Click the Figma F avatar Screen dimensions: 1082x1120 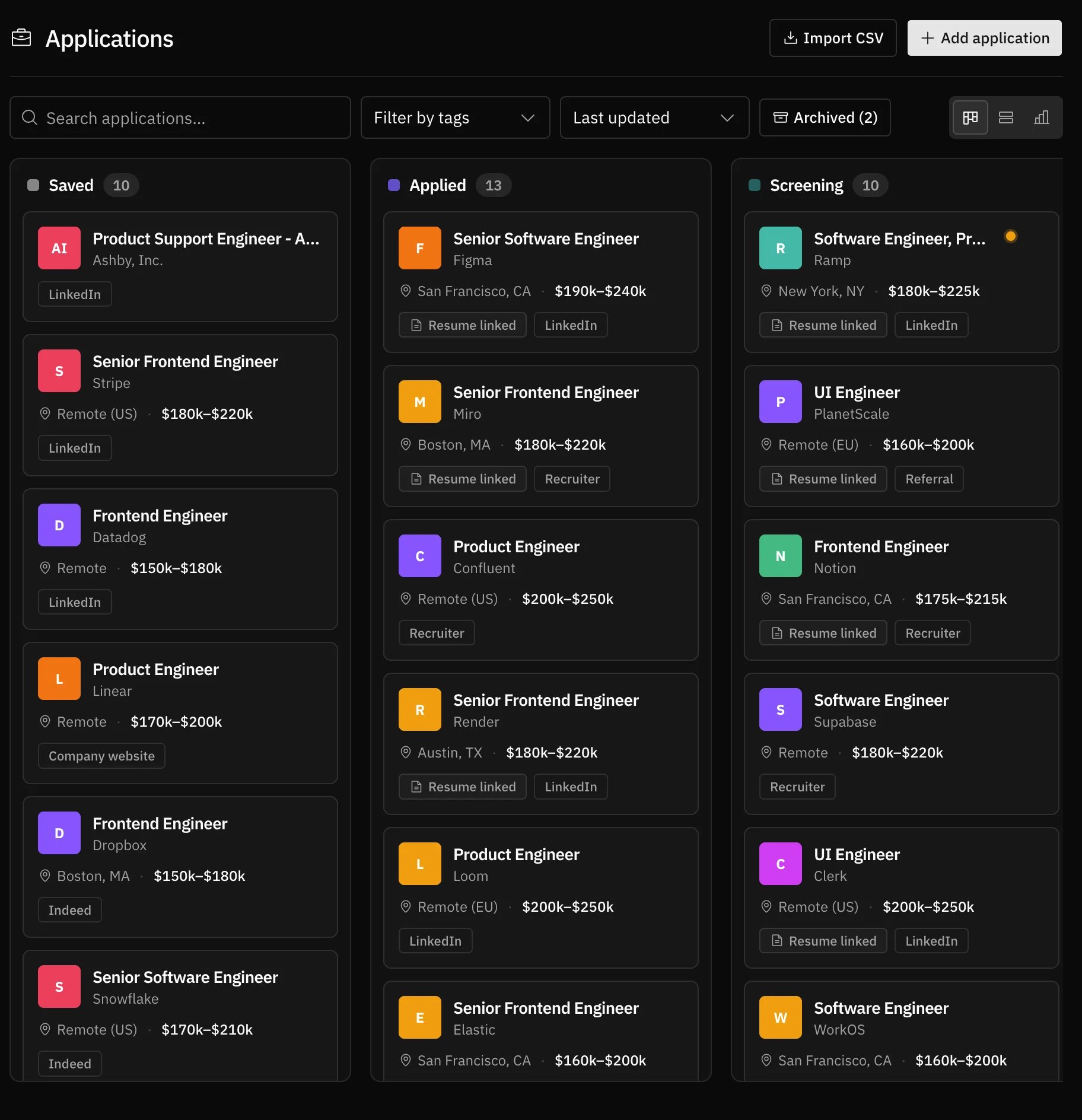420,248
